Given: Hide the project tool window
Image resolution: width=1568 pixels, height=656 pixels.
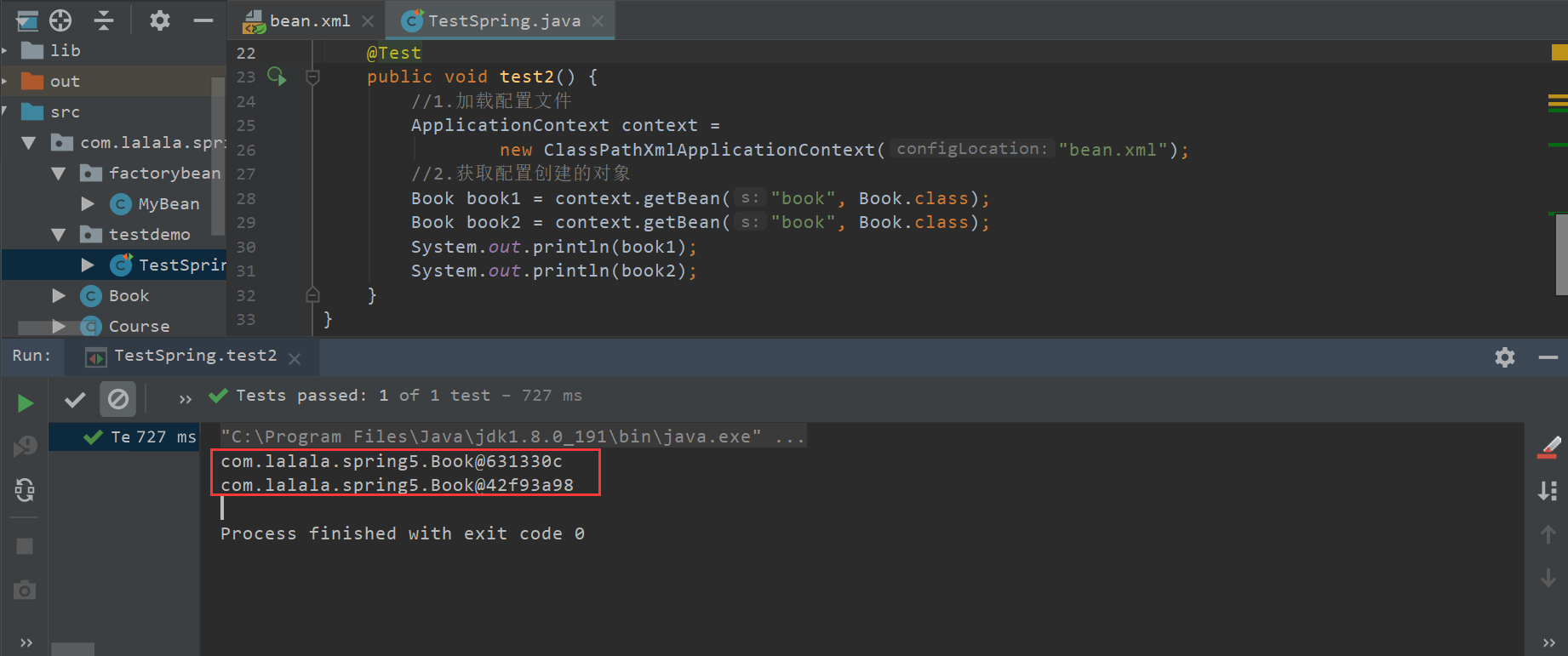Looking at the screenshot, I should pyautogui.click(x=203, y=20).
